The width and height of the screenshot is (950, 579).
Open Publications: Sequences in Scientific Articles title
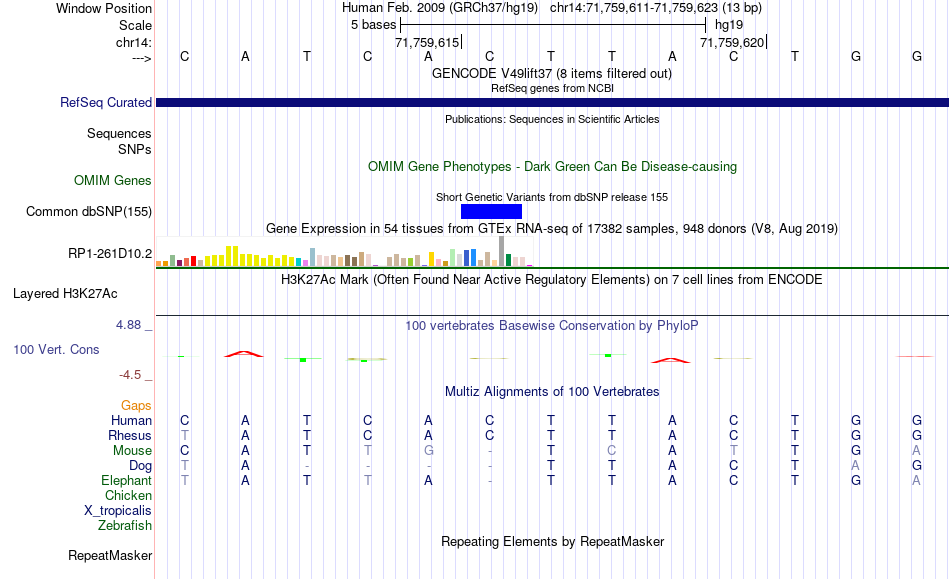click(552, 119)
